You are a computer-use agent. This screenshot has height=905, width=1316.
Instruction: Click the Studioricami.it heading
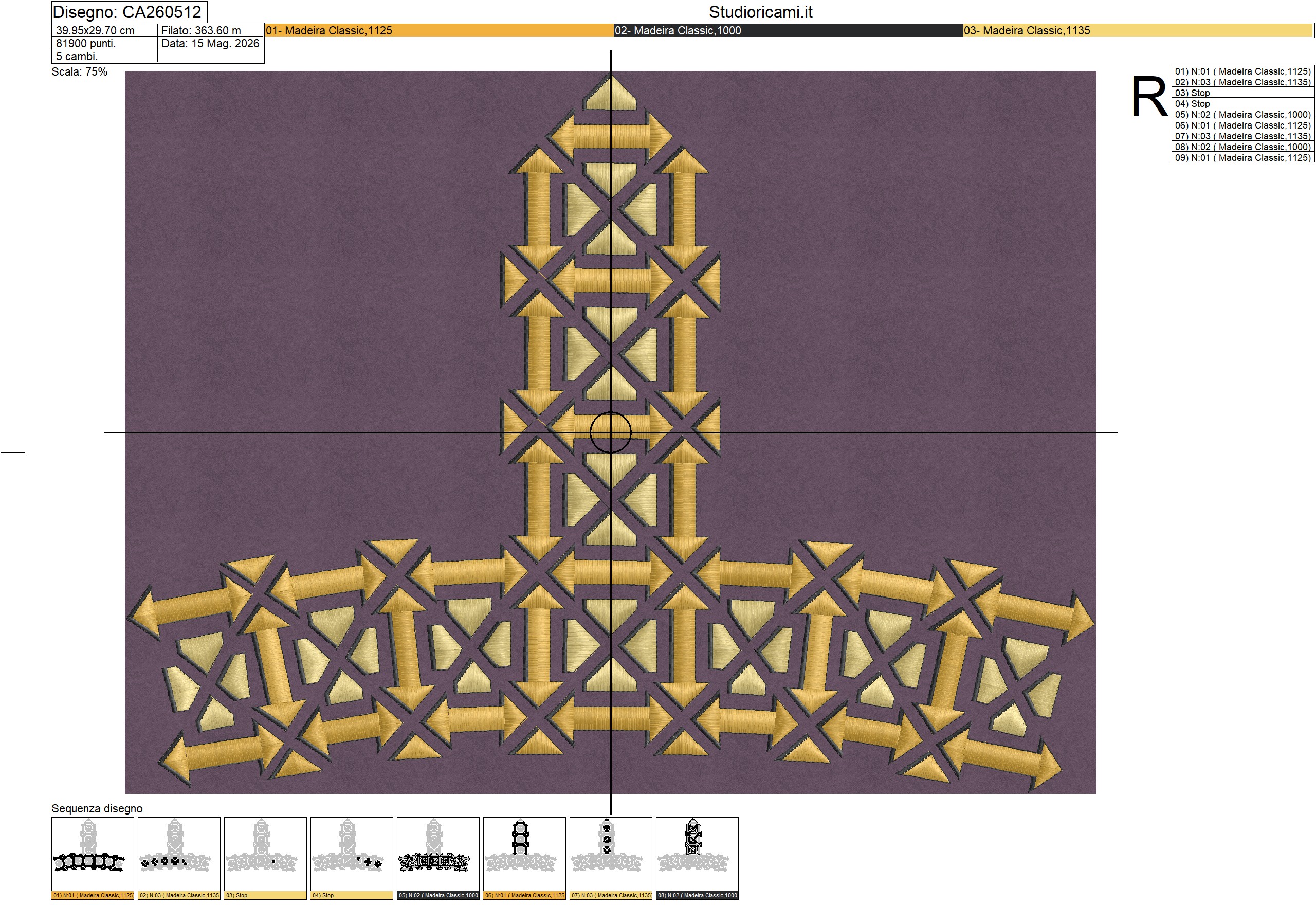761,12
